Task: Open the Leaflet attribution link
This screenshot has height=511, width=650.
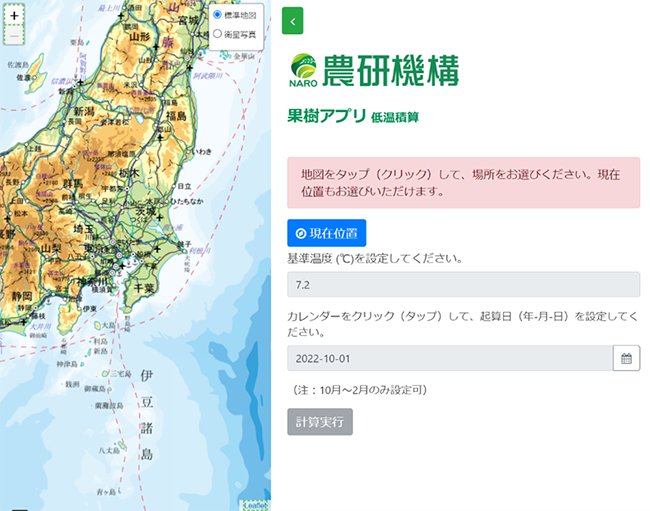Action: tap(255, 506)
